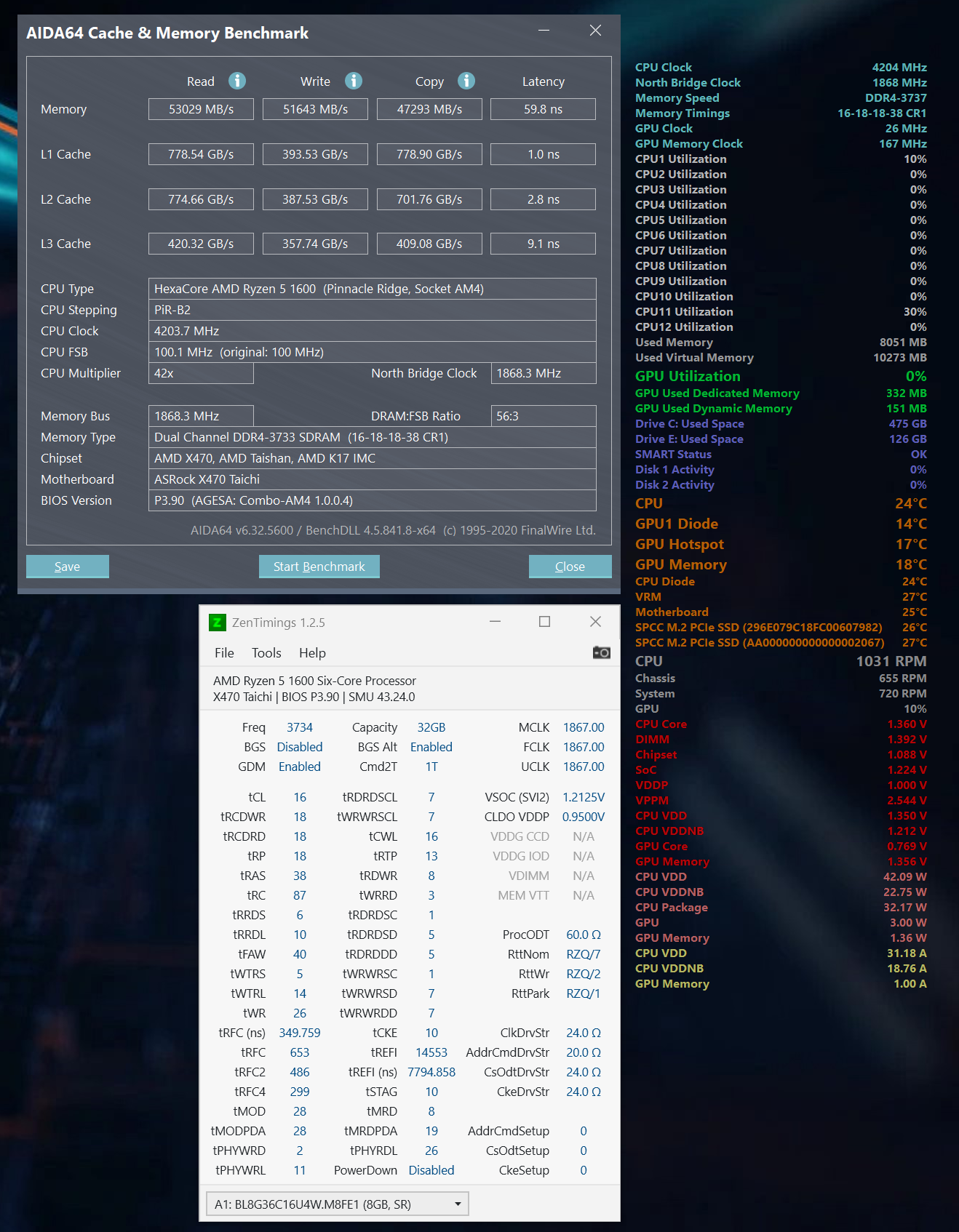The width and height of the screenshot is (959, 1232).
Task: Click the Close button in AIDA64
Action: 570,567
